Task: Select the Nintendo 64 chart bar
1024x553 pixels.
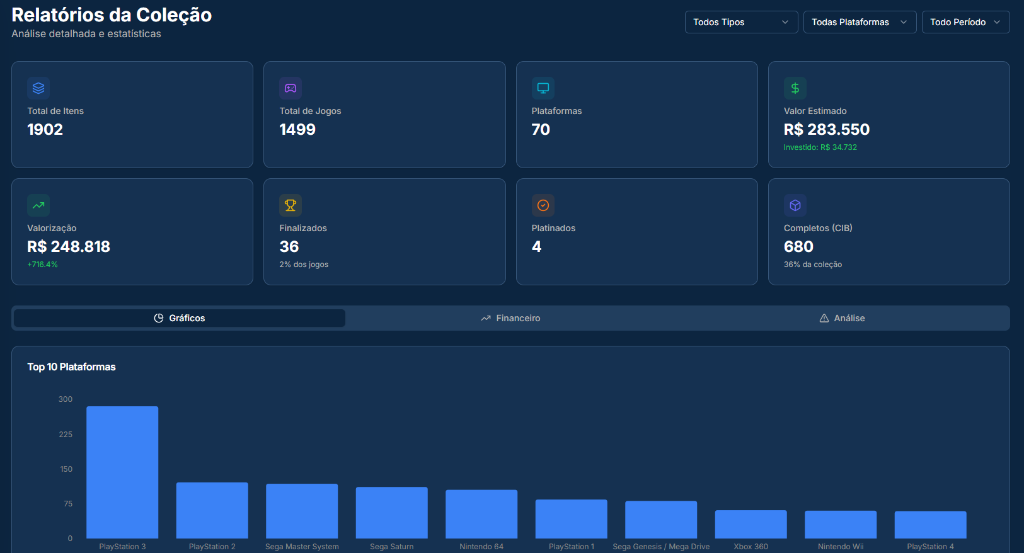Action: point(481,514)
